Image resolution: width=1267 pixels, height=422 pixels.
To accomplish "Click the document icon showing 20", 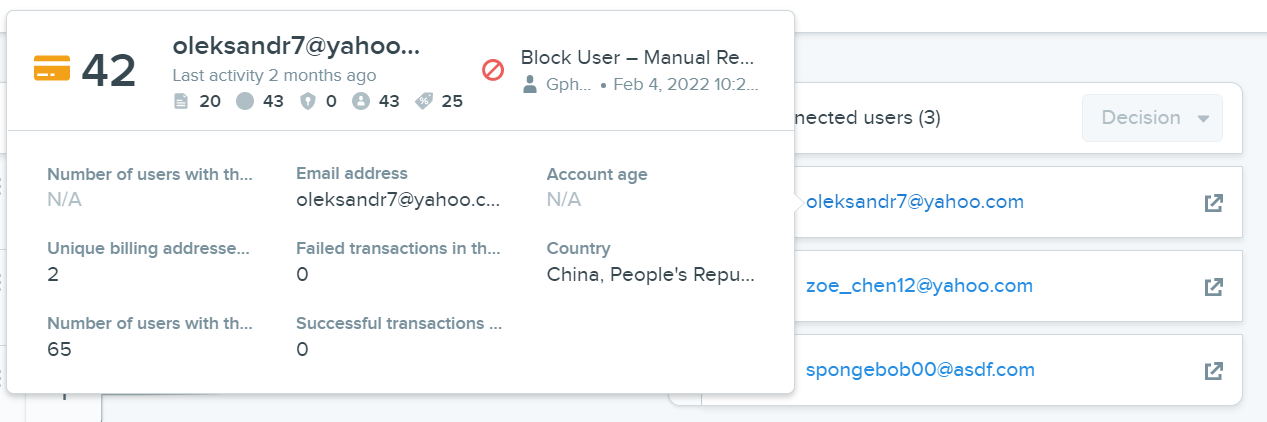I will point(181,101).
